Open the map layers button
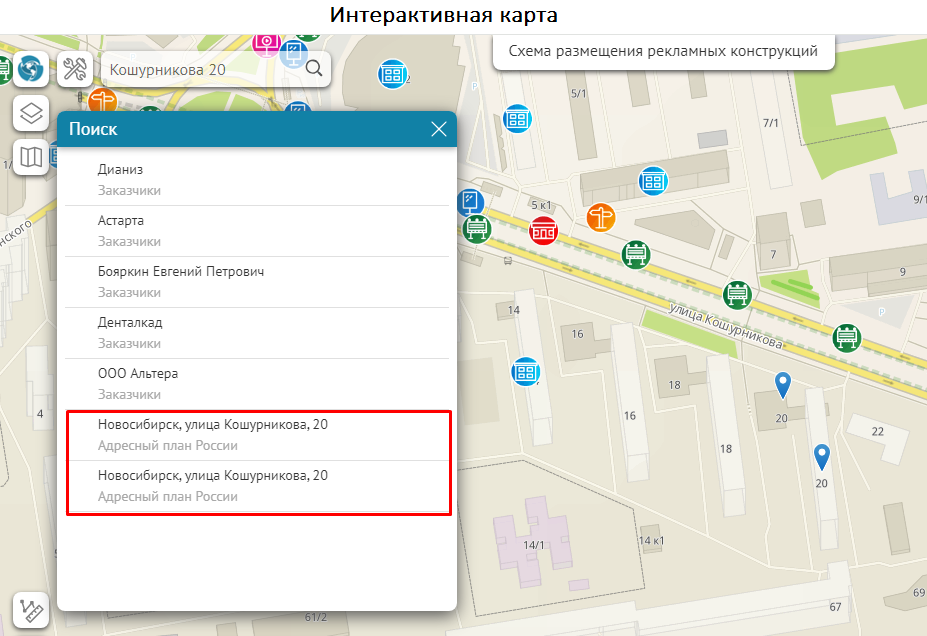 tap(31, 113)
